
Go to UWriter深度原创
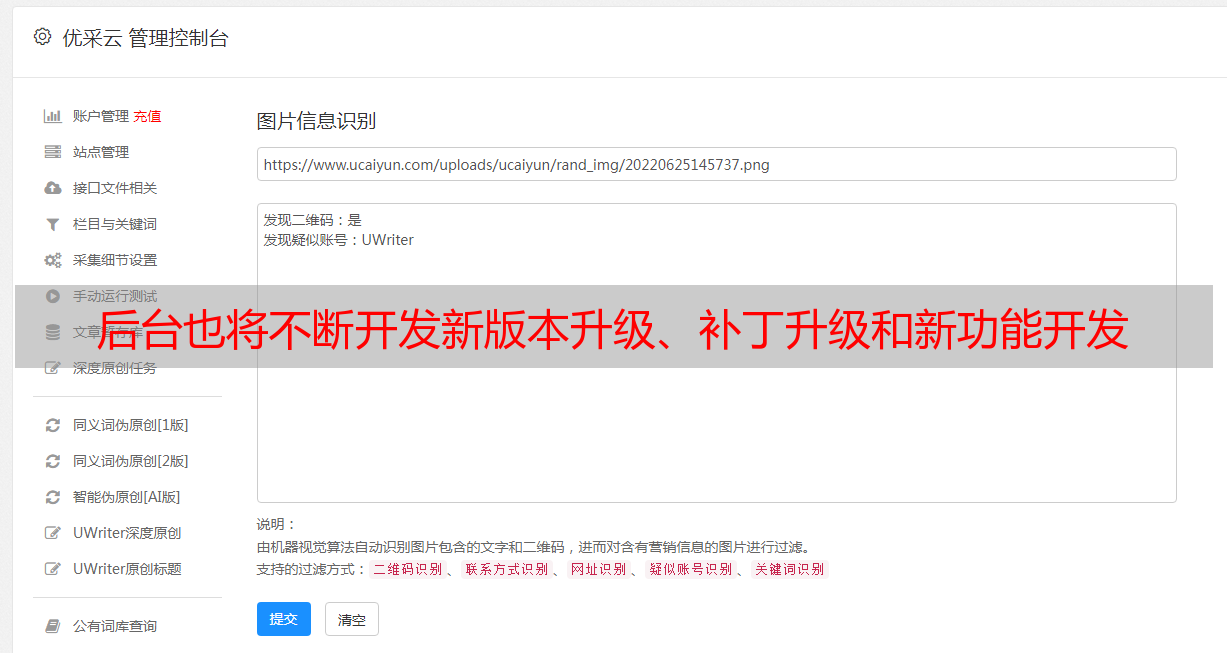click(x=127, y=533)
